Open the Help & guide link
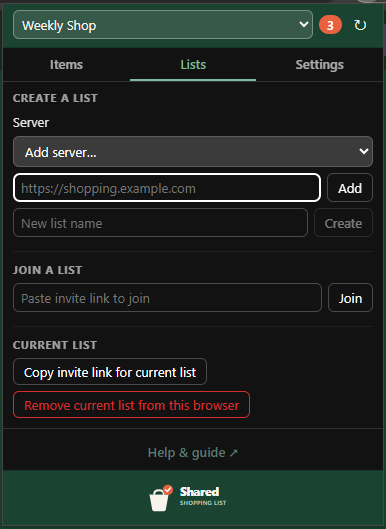The width and height of the screenshot is (386, 529). tap(193, 452)
